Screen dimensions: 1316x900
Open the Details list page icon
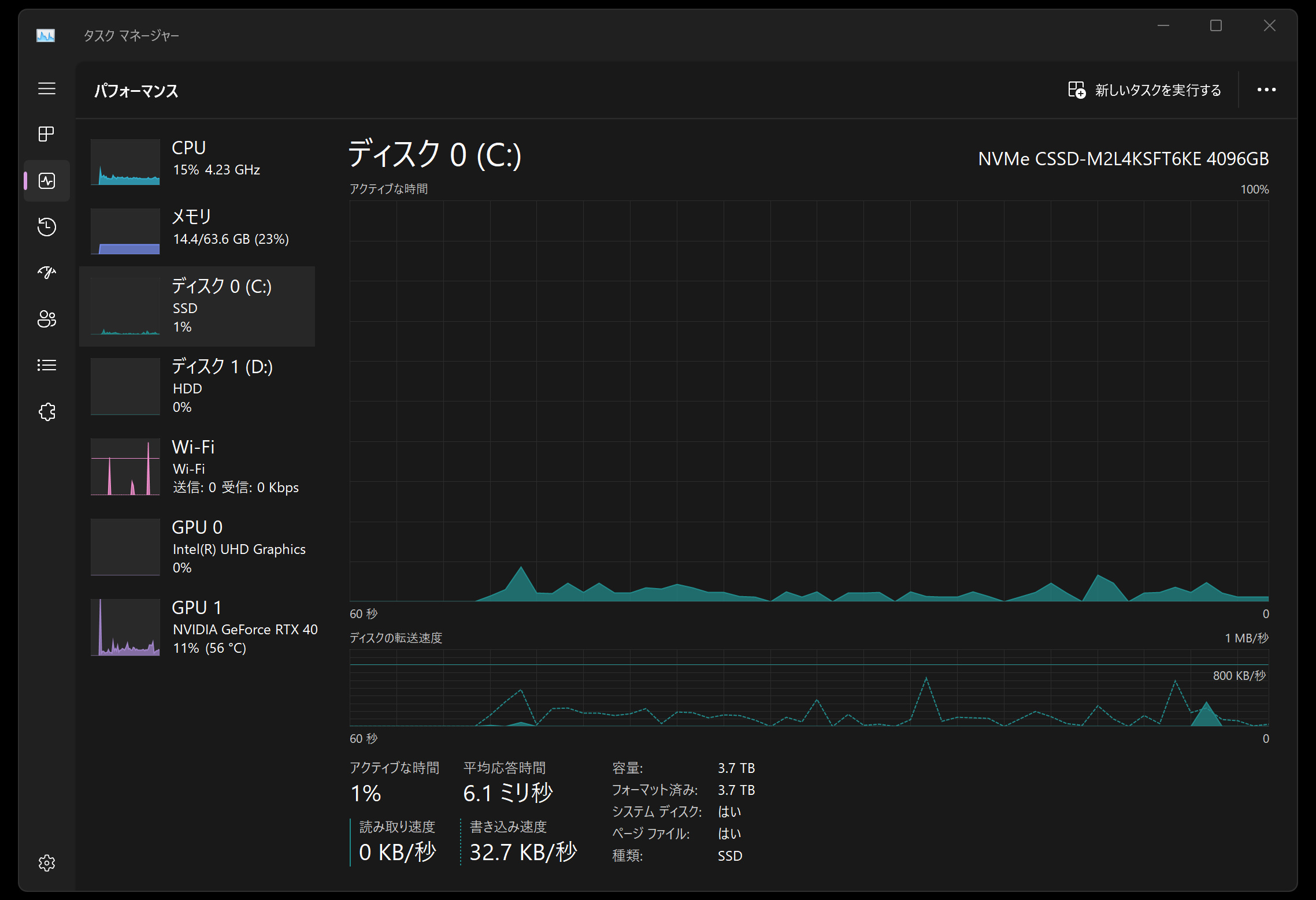click(x=47, y=365)
